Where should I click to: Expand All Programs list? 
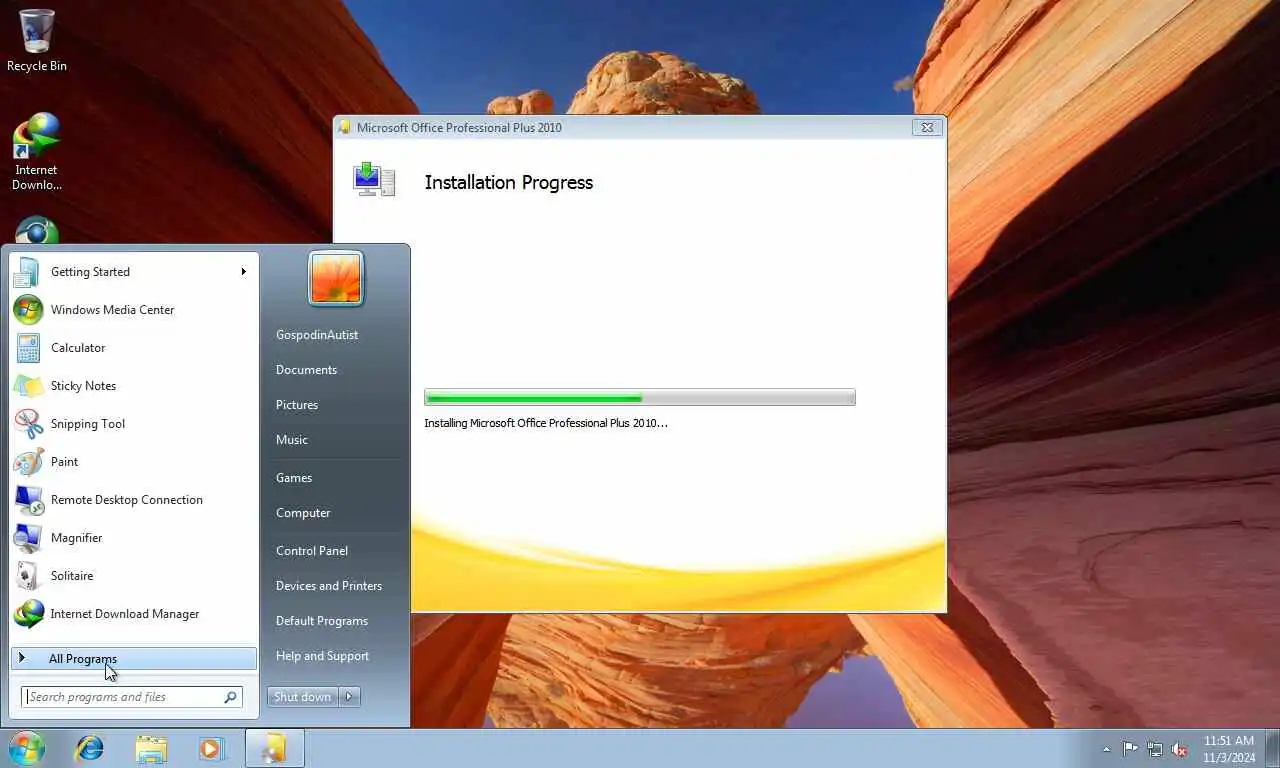point(134,658)
